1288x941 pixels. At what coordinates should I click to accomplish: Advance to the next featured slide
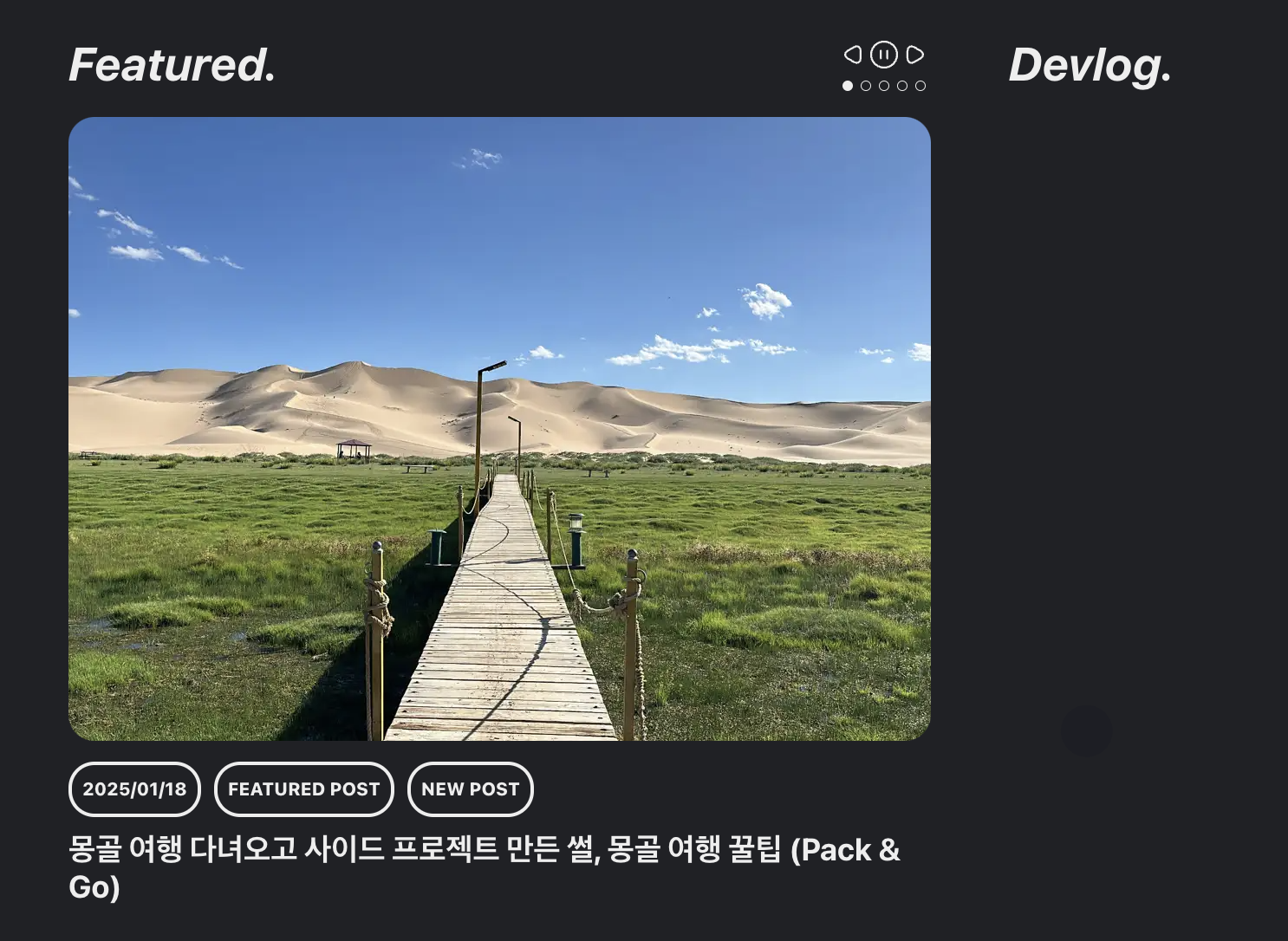[x=915, y=55]
